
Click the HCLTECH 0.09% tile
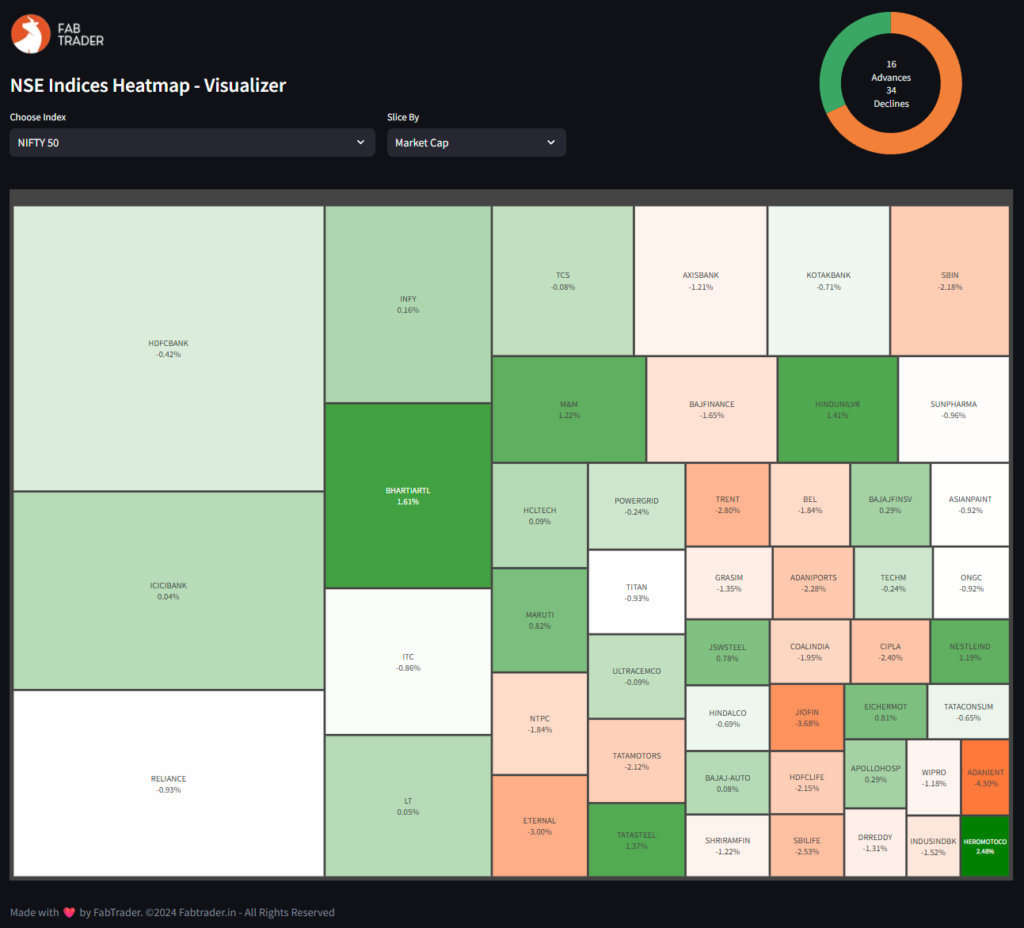click(x=540, y=515)
